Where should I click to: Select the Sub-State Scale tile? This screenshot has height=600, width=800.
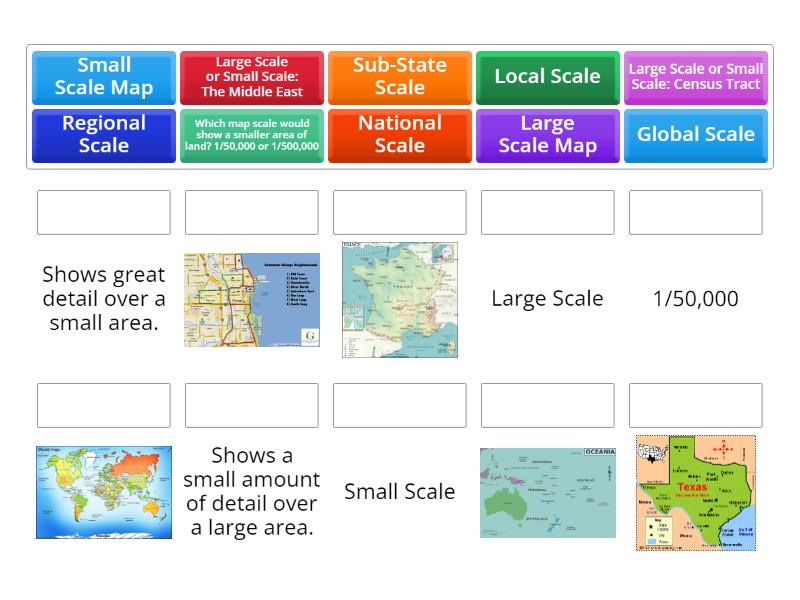pyautogui.click(x=399, y=78)
